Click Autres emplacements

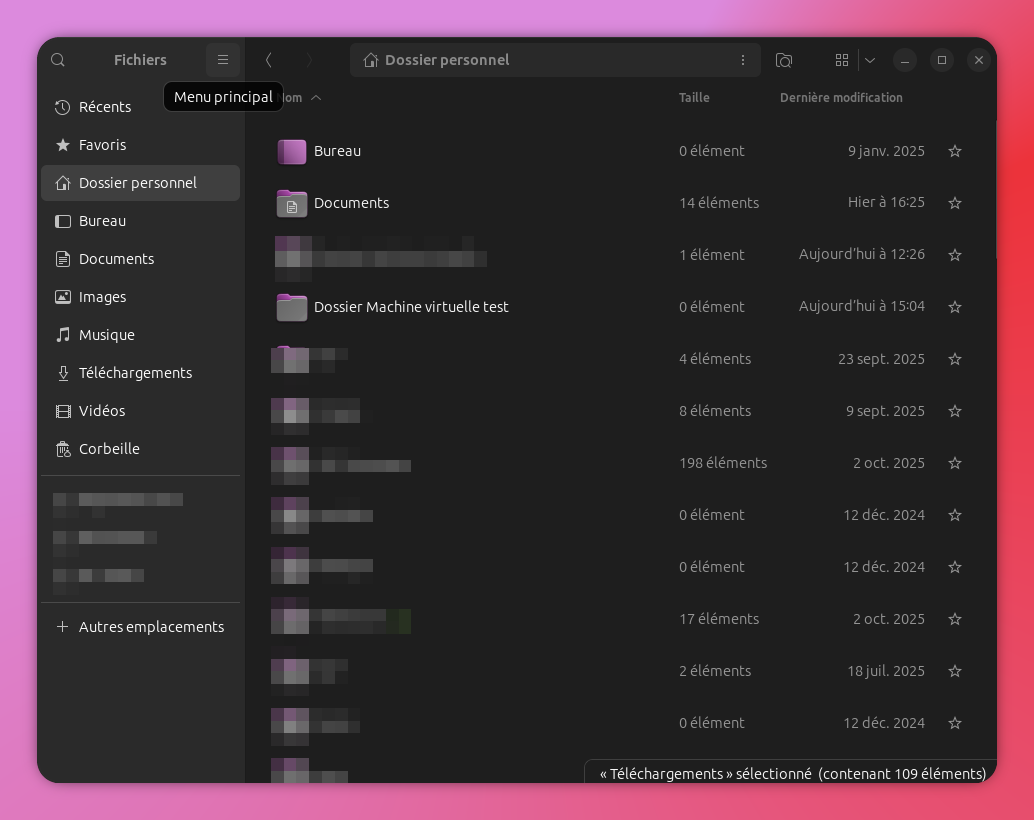click(151, 627)
